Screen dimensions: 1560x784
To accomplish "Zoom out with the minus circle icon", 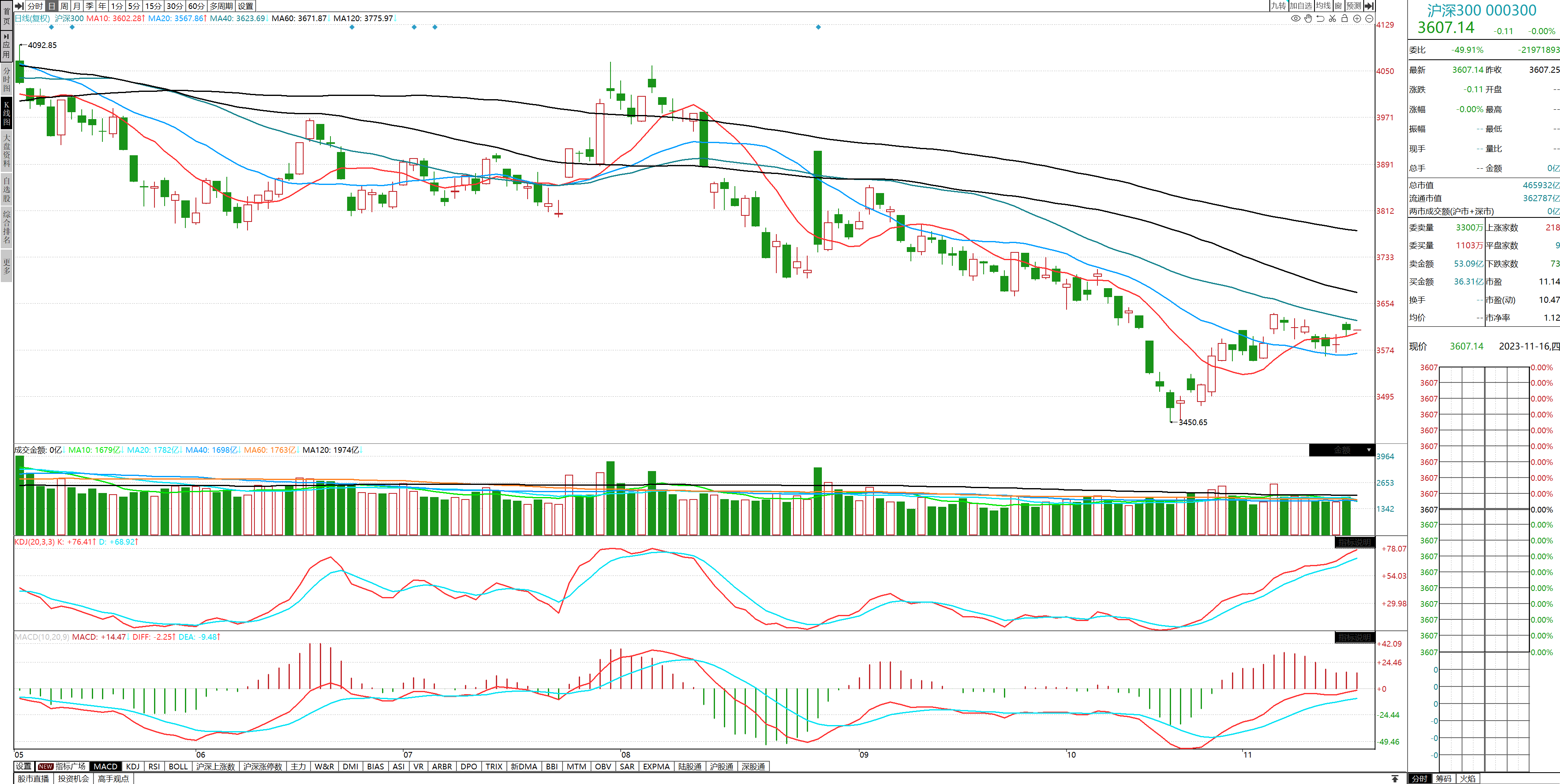I will point(1369,18).
